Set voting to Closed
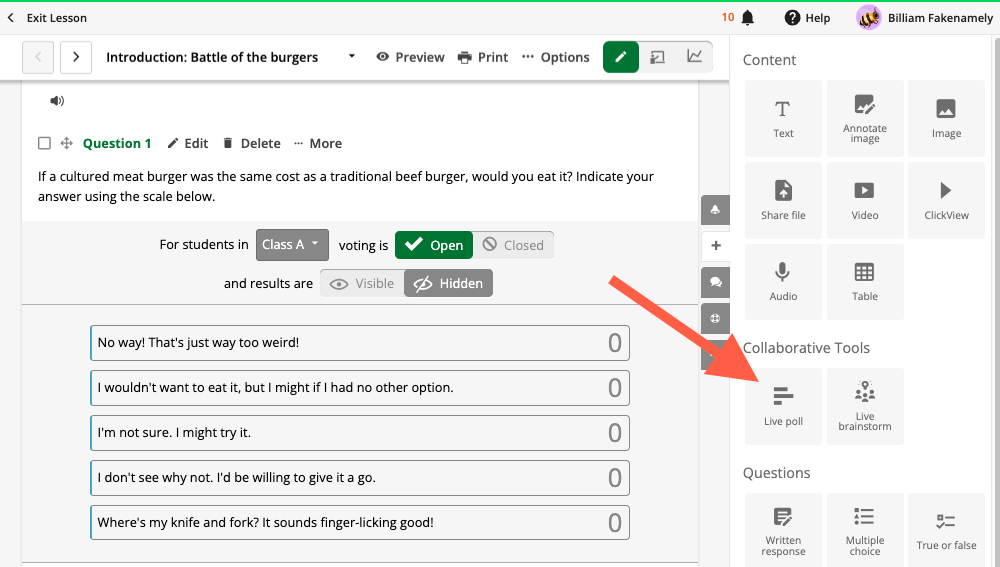 click(x=513, y=245)
